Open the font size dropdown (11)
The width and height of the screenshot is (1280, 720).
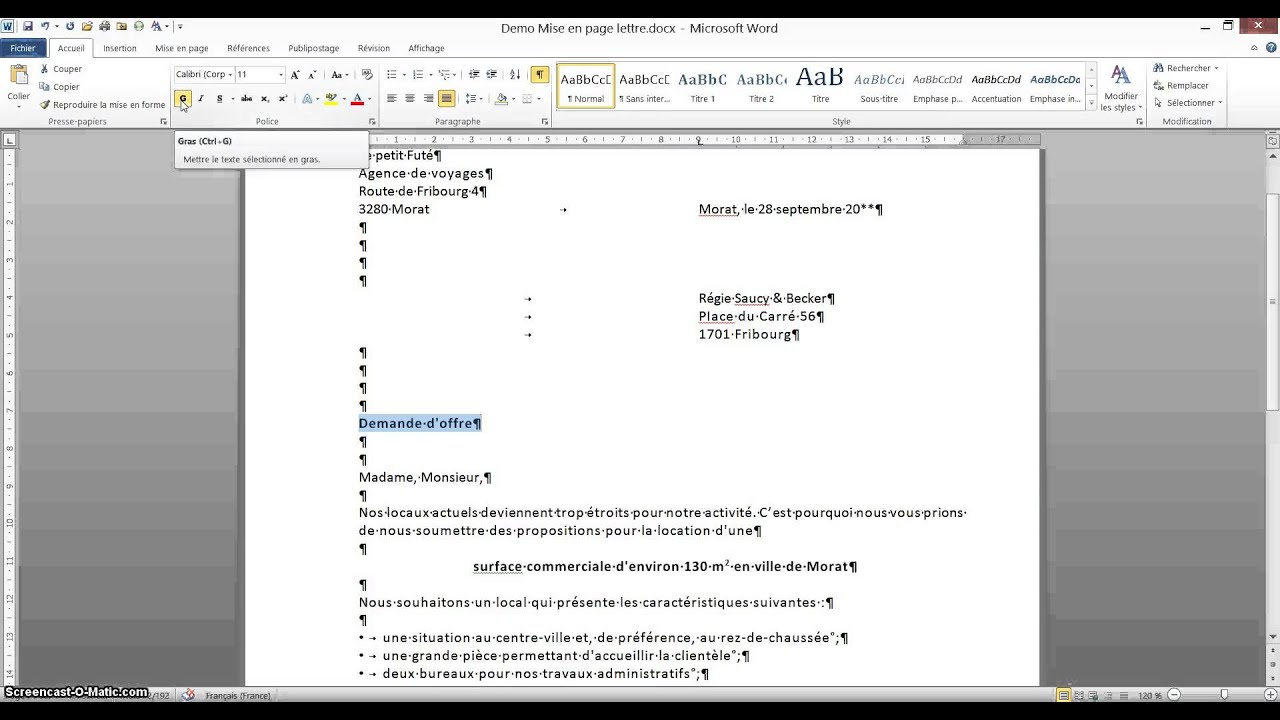click(281, 75)
